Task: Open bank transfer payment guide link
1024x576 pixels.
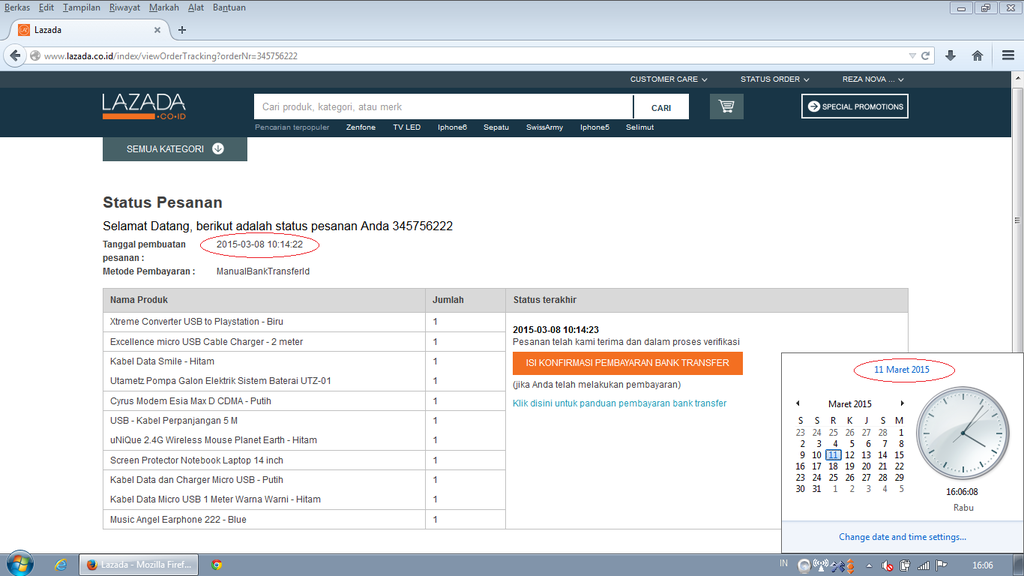Action: click(619, 404)
